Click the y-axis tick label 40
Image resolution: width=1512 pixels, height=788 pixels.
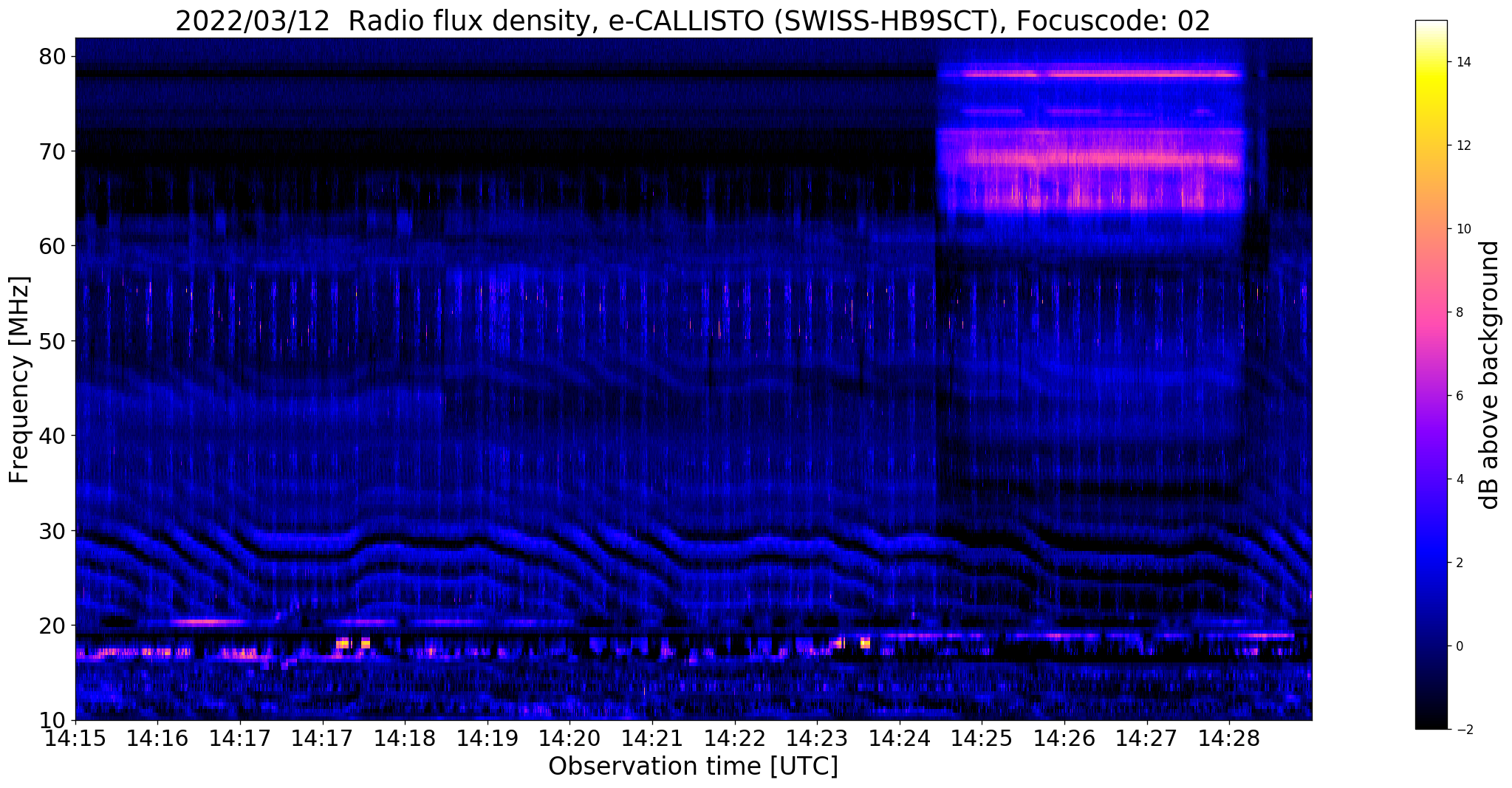click(x=54, y=436)
